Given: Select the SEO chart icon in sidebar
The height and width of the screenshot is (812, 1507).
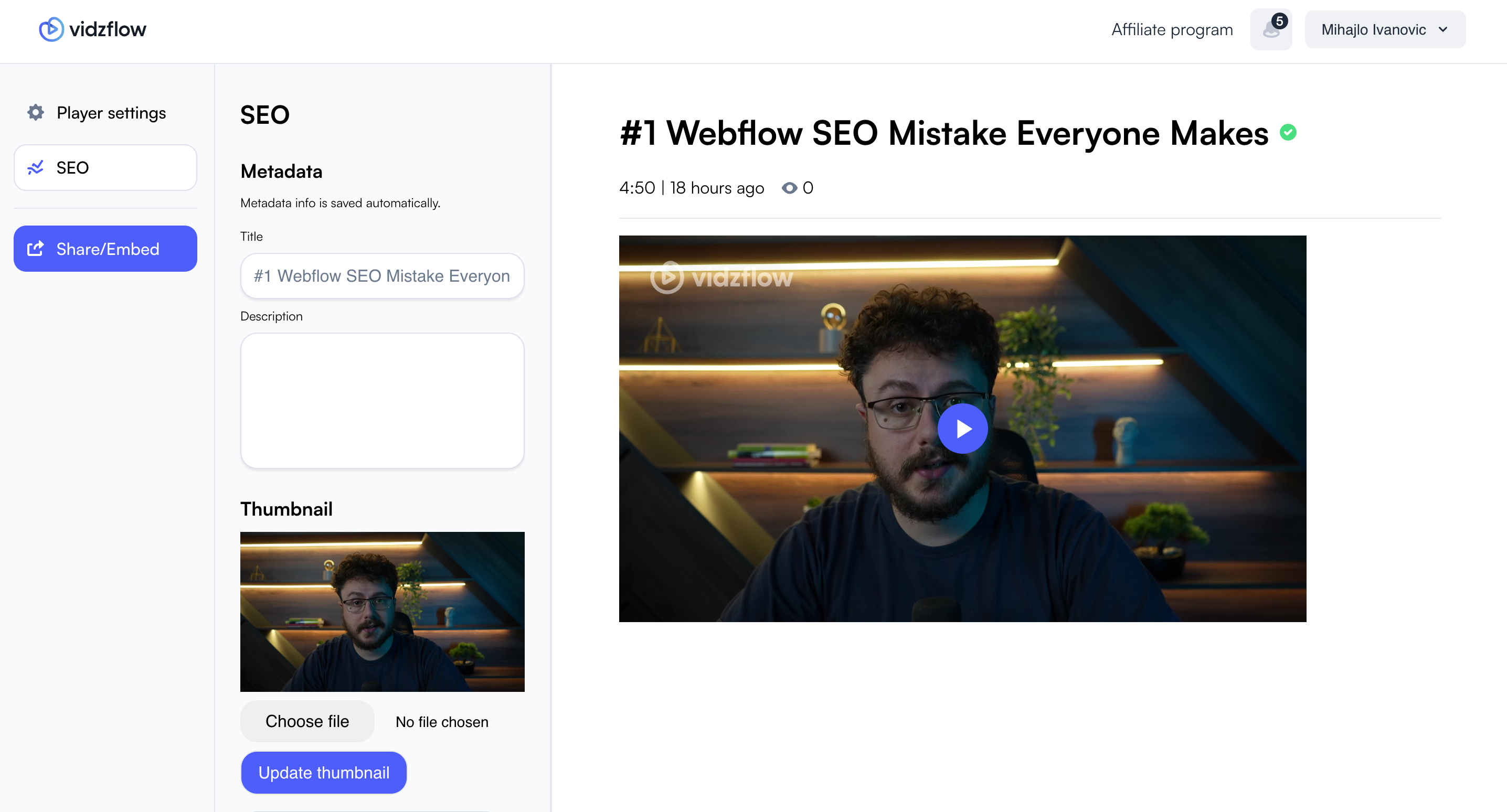Looking at the screenshot, I should coord(36,167).
